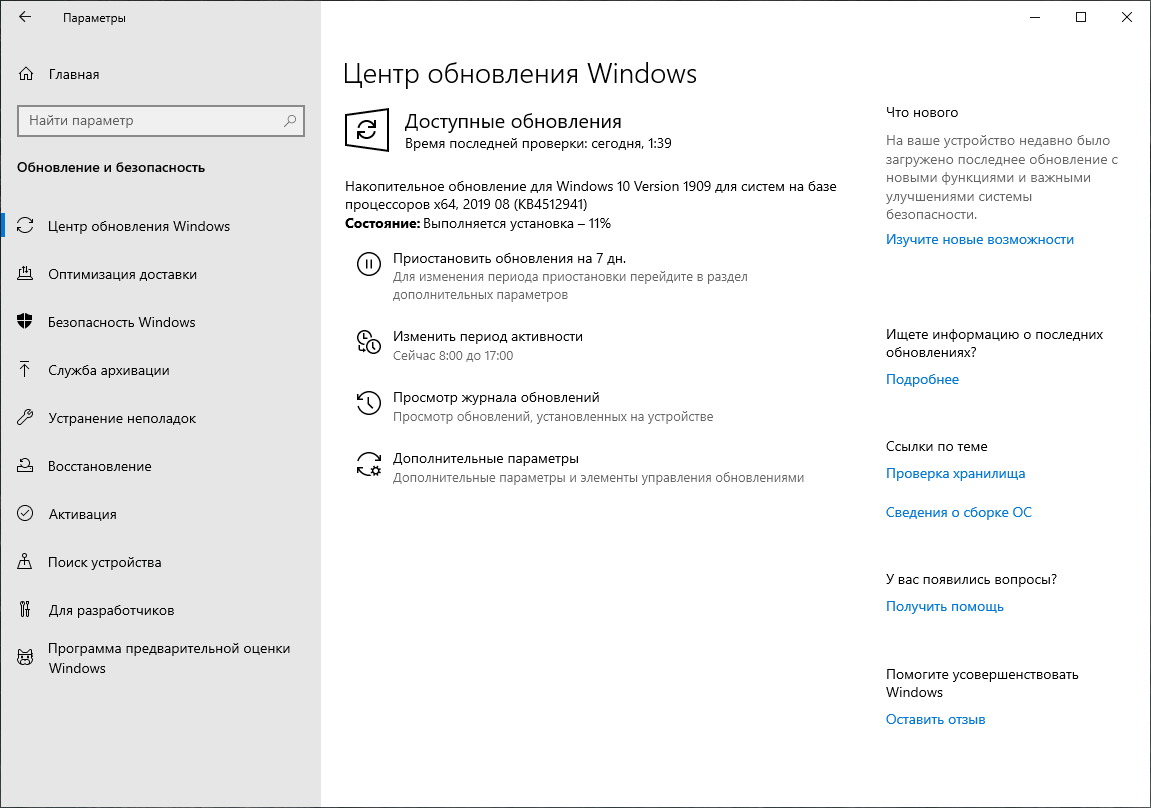Click the Активация checkmark icon
Screen dimensions: 1151x808
click(23, 514)
